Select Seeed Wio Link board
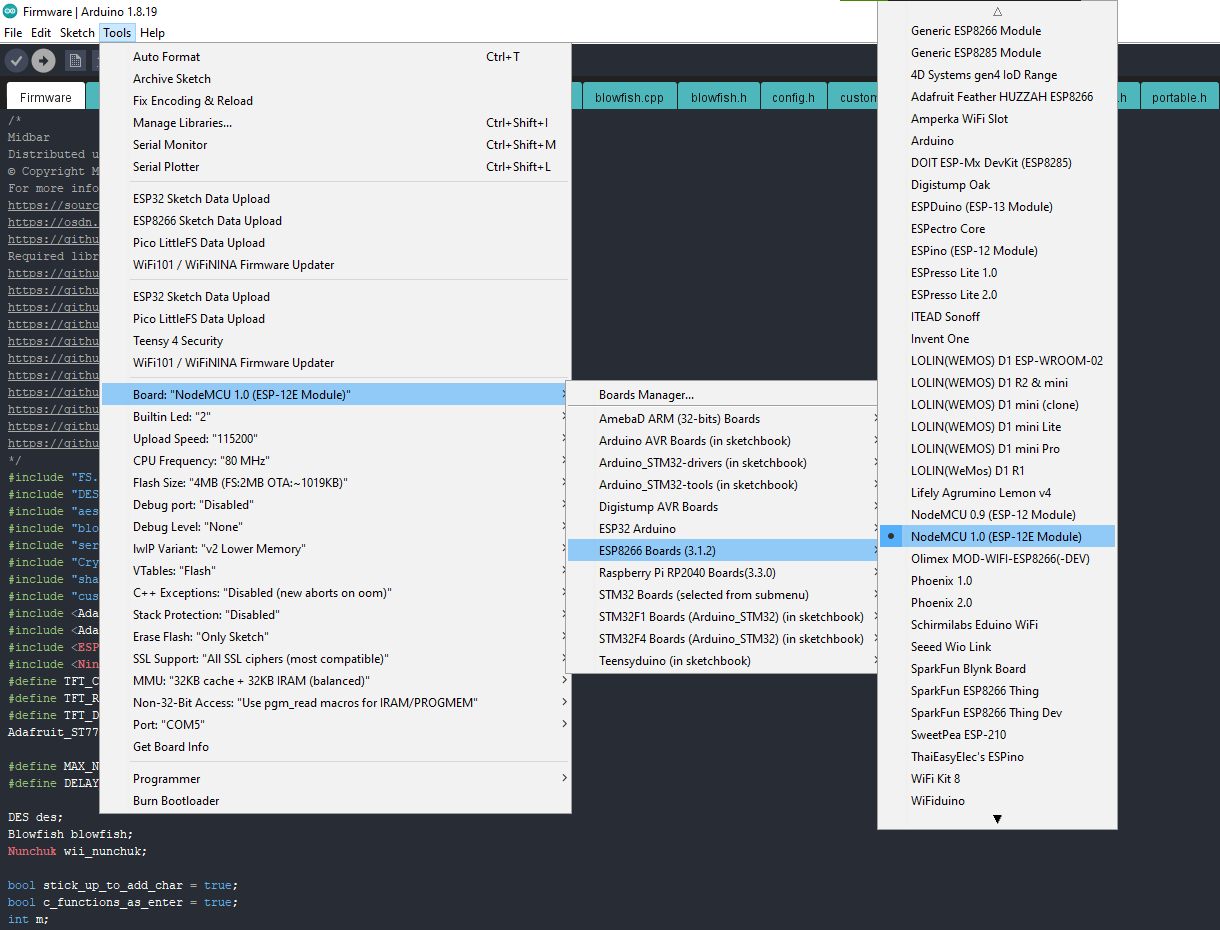Viewport: 1220px width, 930px height. pyautogui.click(x=997, y=647)
